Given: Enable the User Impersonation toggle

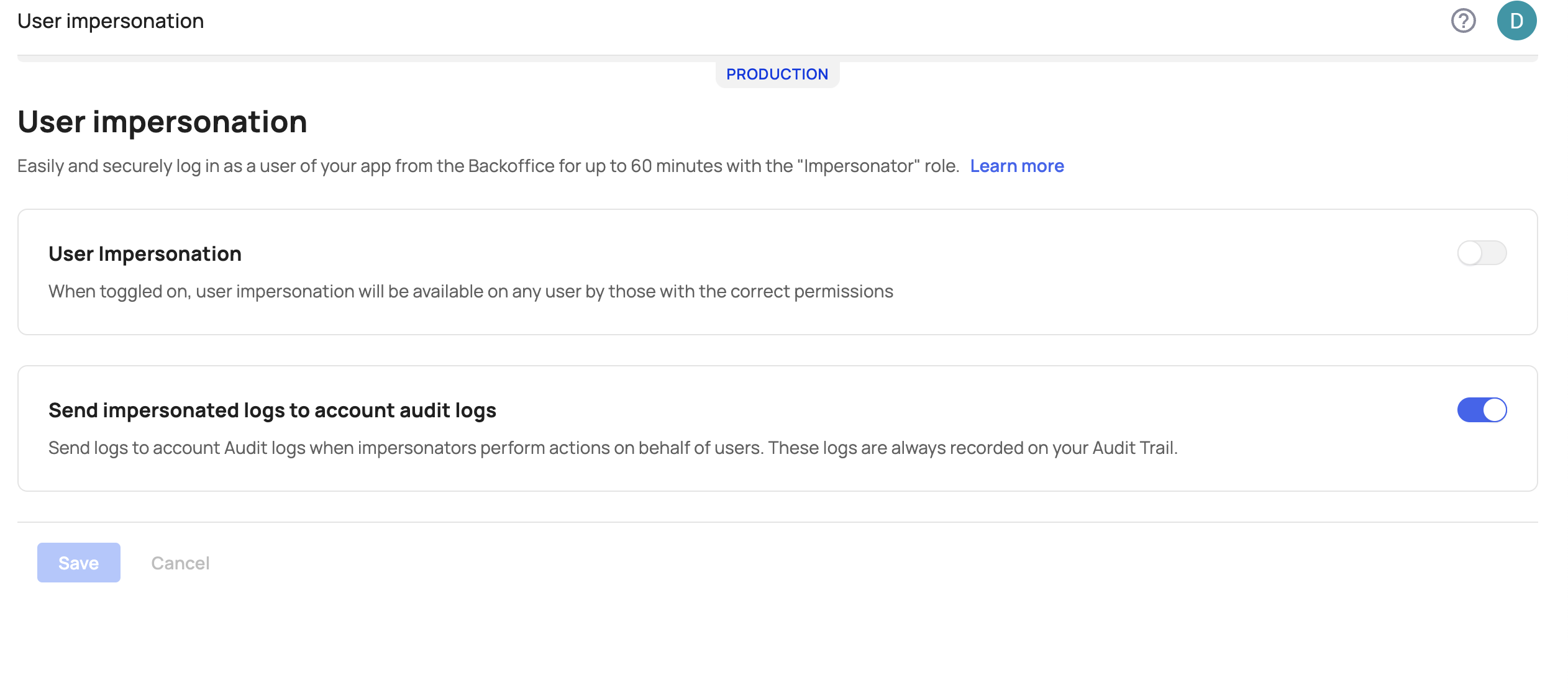Looking at the screenshot, I should click(x=1482, y=253).
